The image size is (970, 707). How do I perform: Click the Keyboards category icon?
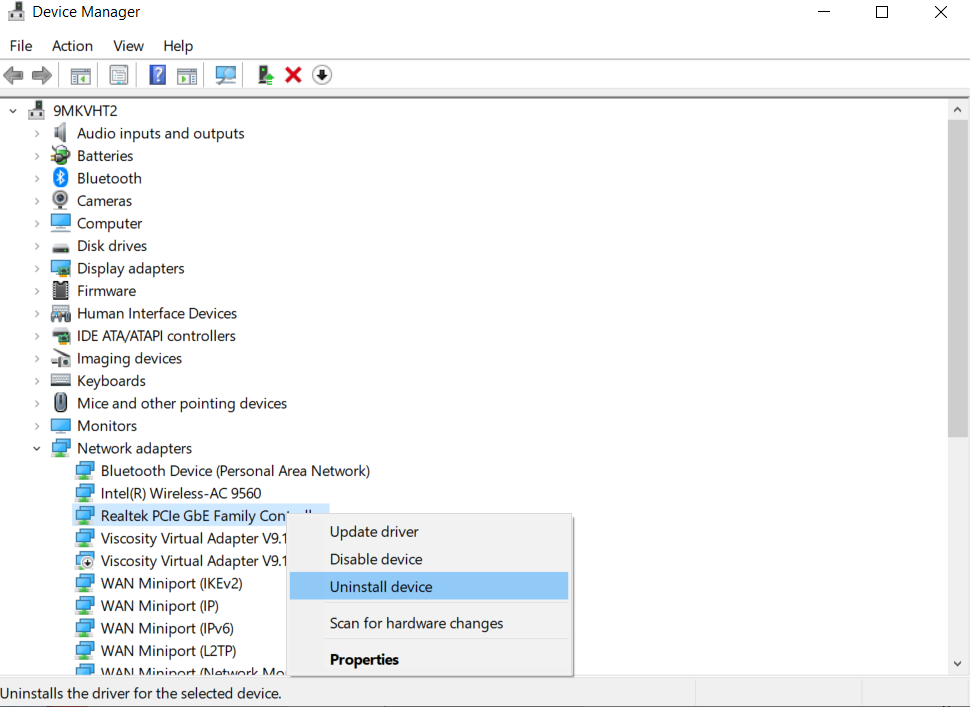tap(61, 380)
